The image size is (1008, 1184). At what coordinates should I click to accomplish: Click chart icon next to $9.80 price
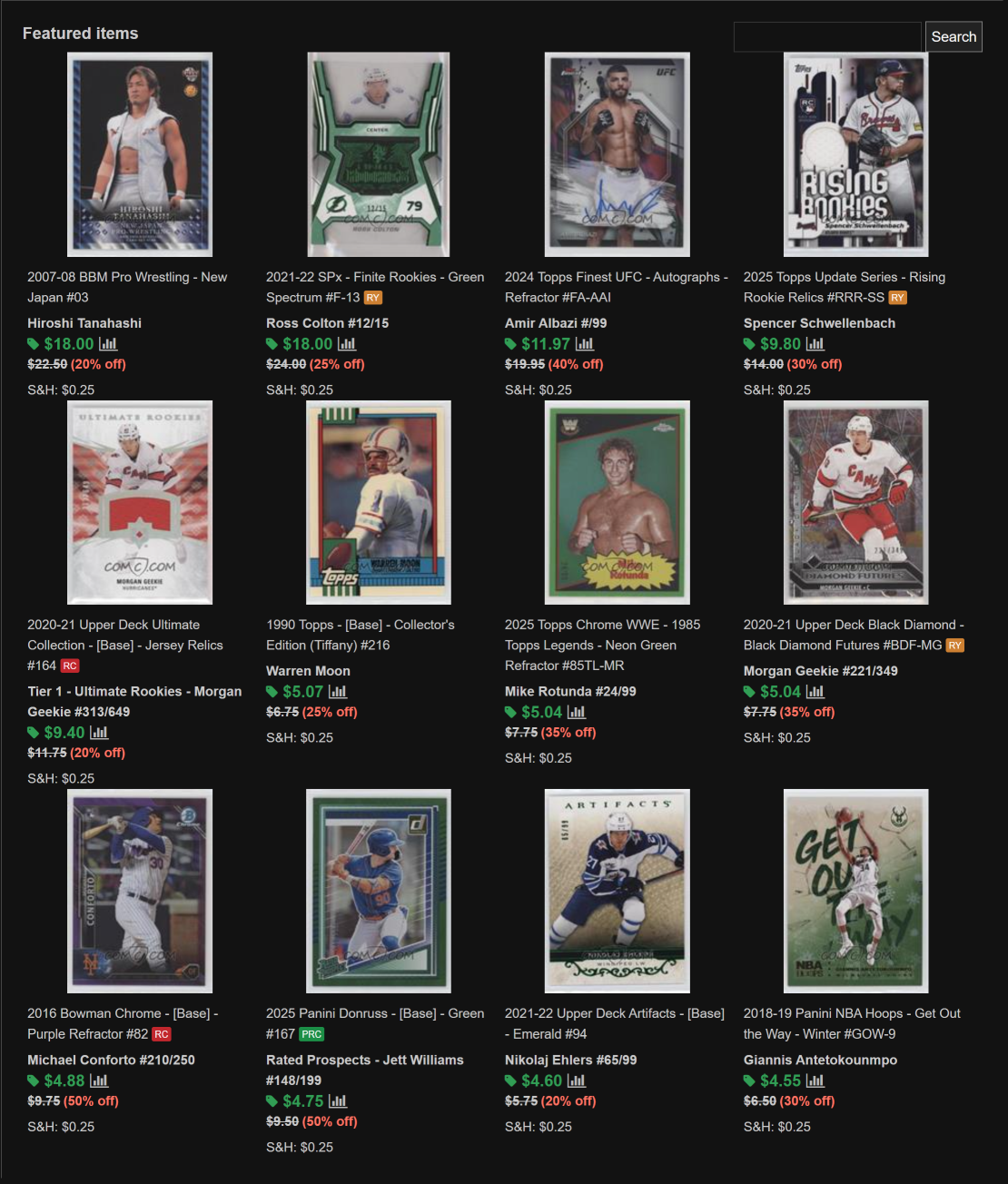coord(815,344)
